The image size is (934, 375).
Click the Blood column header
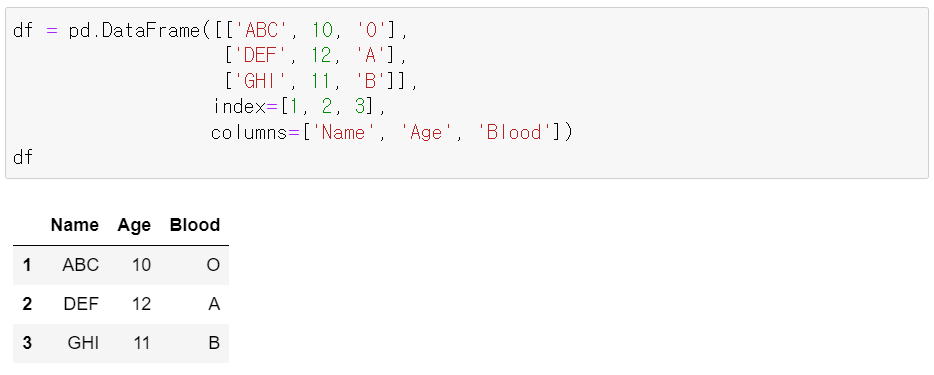click(x=195, y=225)
